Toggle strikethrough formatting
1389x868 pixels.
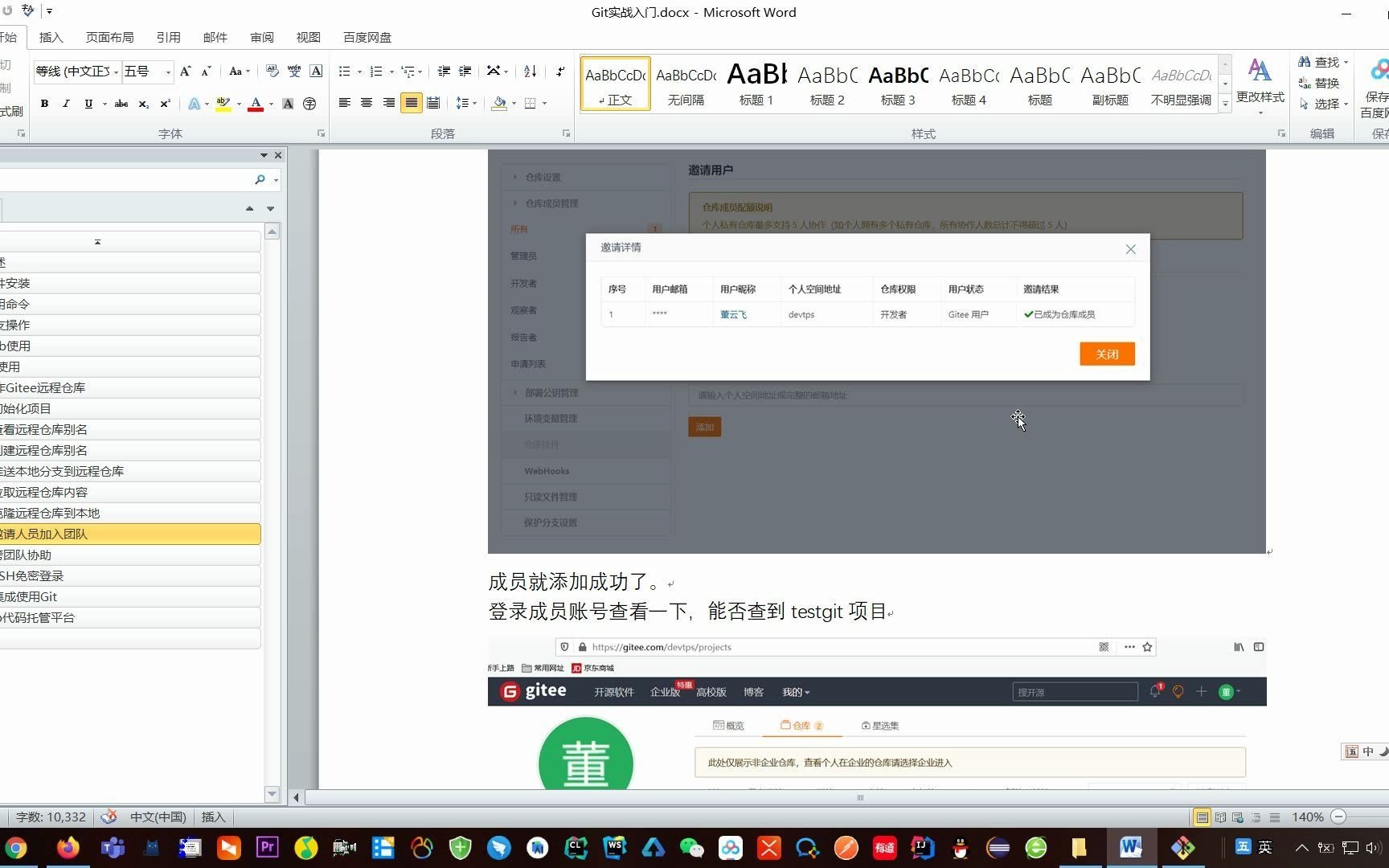pos(121,103)
